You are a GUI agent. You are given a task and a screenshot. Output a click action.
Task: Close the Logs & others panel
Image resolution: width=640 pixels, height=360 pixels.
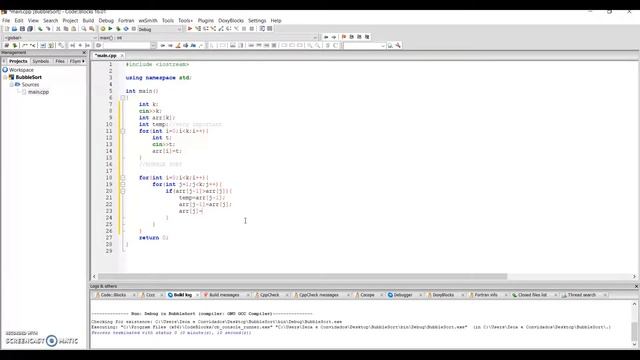(636, 286)
